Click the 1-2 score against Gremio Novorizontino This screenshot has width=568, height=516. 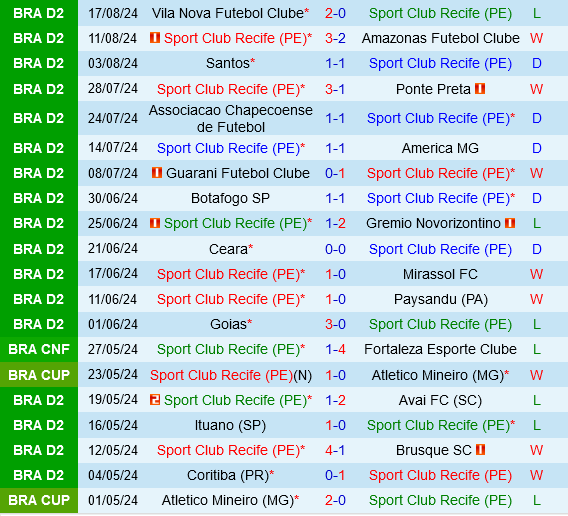click(x=335, y=223)
